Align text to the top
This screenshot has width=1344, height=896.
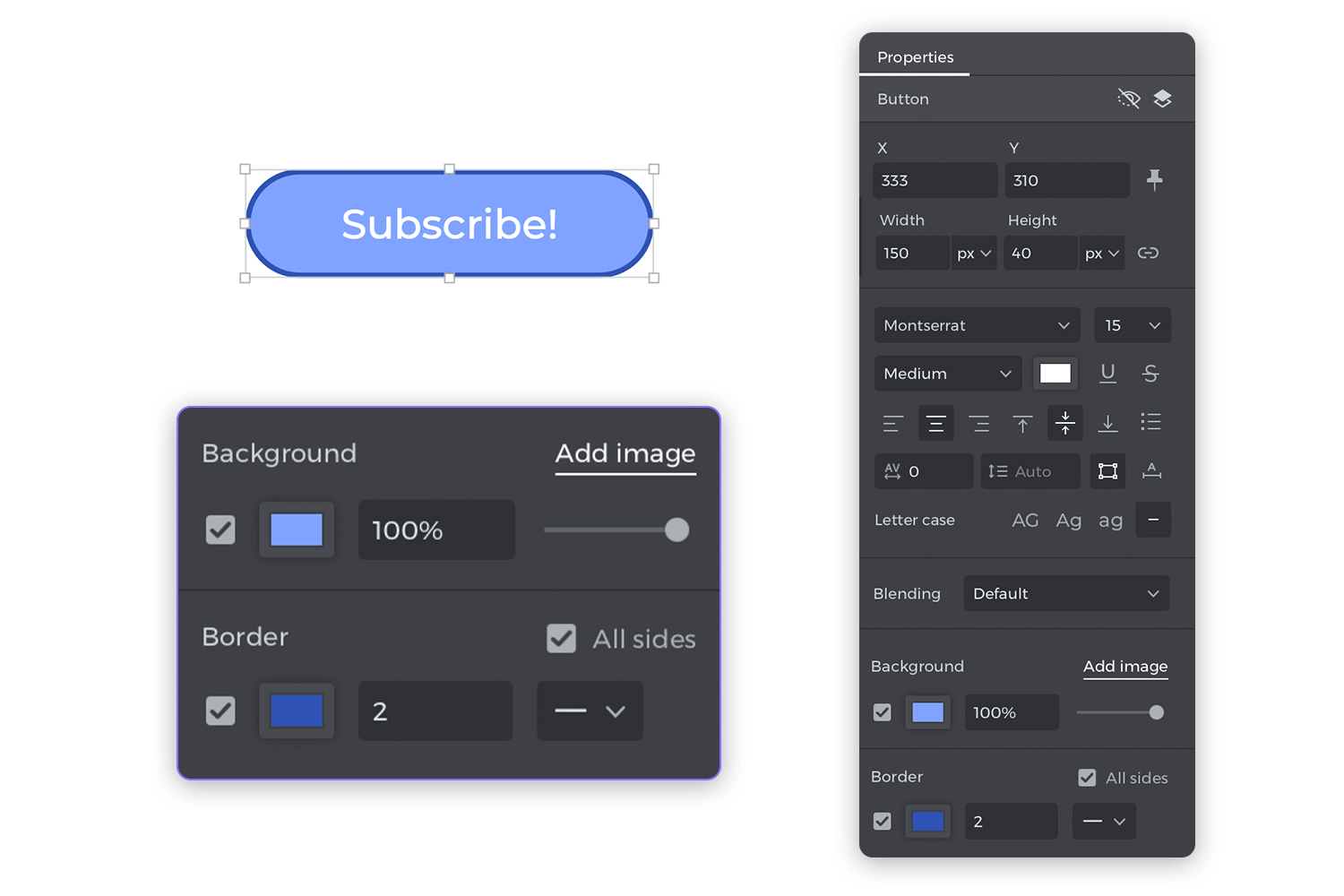coord(1022,423)
